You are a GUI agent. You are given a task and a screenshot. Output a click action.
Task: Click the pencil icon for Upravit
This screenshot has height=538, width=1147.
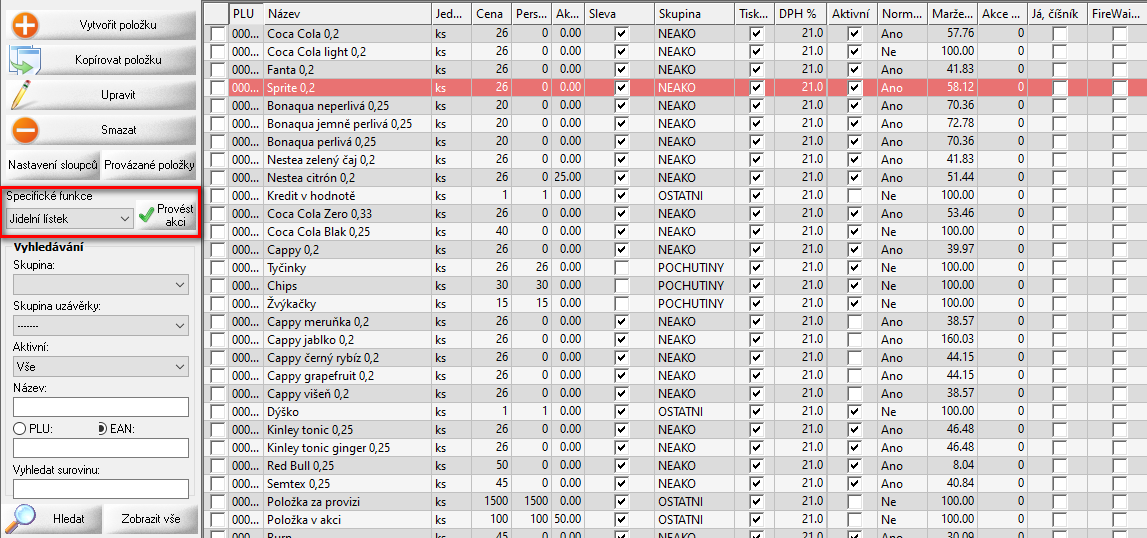[x=24, y=95]
